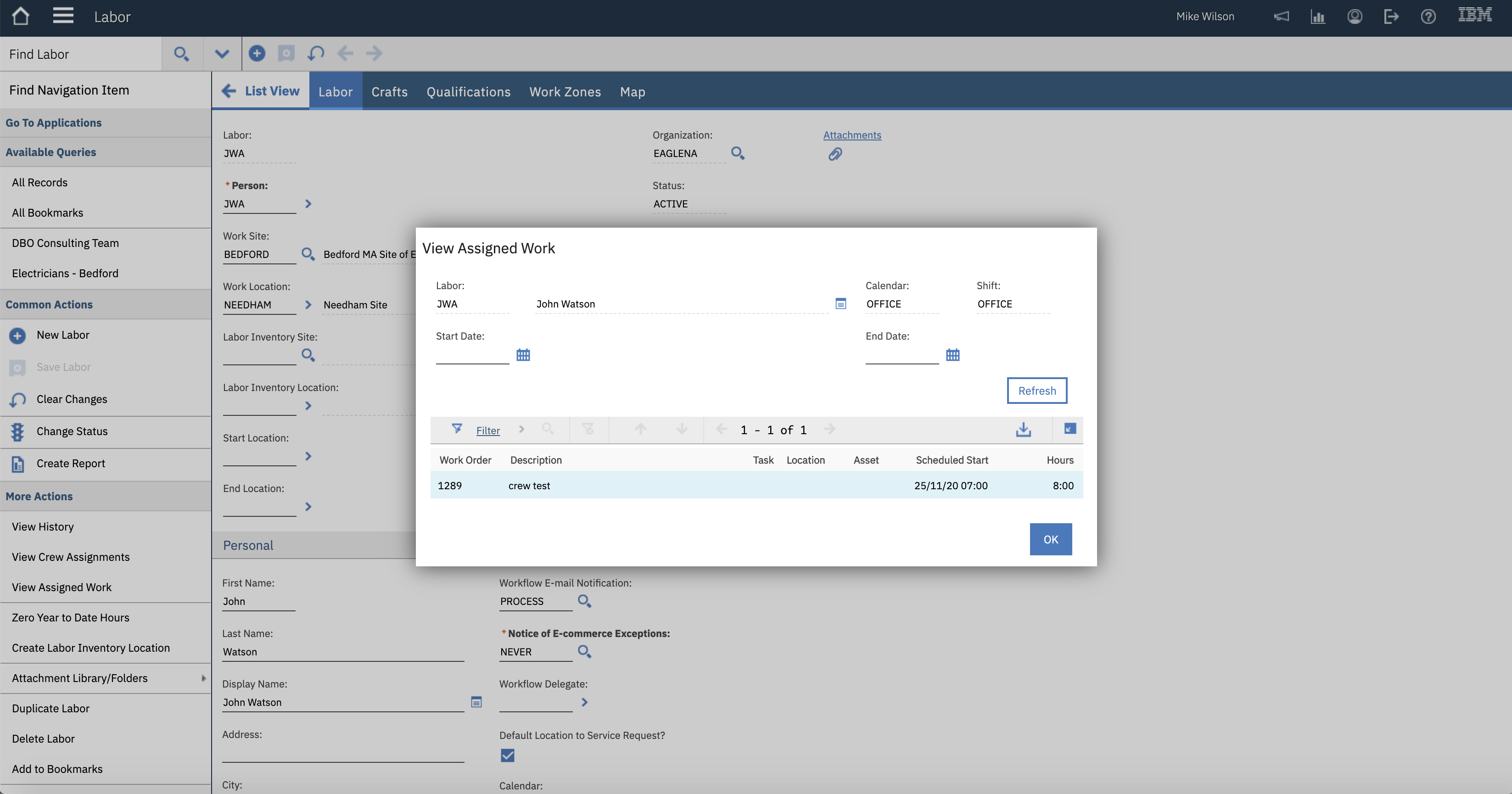Collapse the assigned work table toggle
The height and width of the screenshot is (794, 1512).
pos(1070,429)
